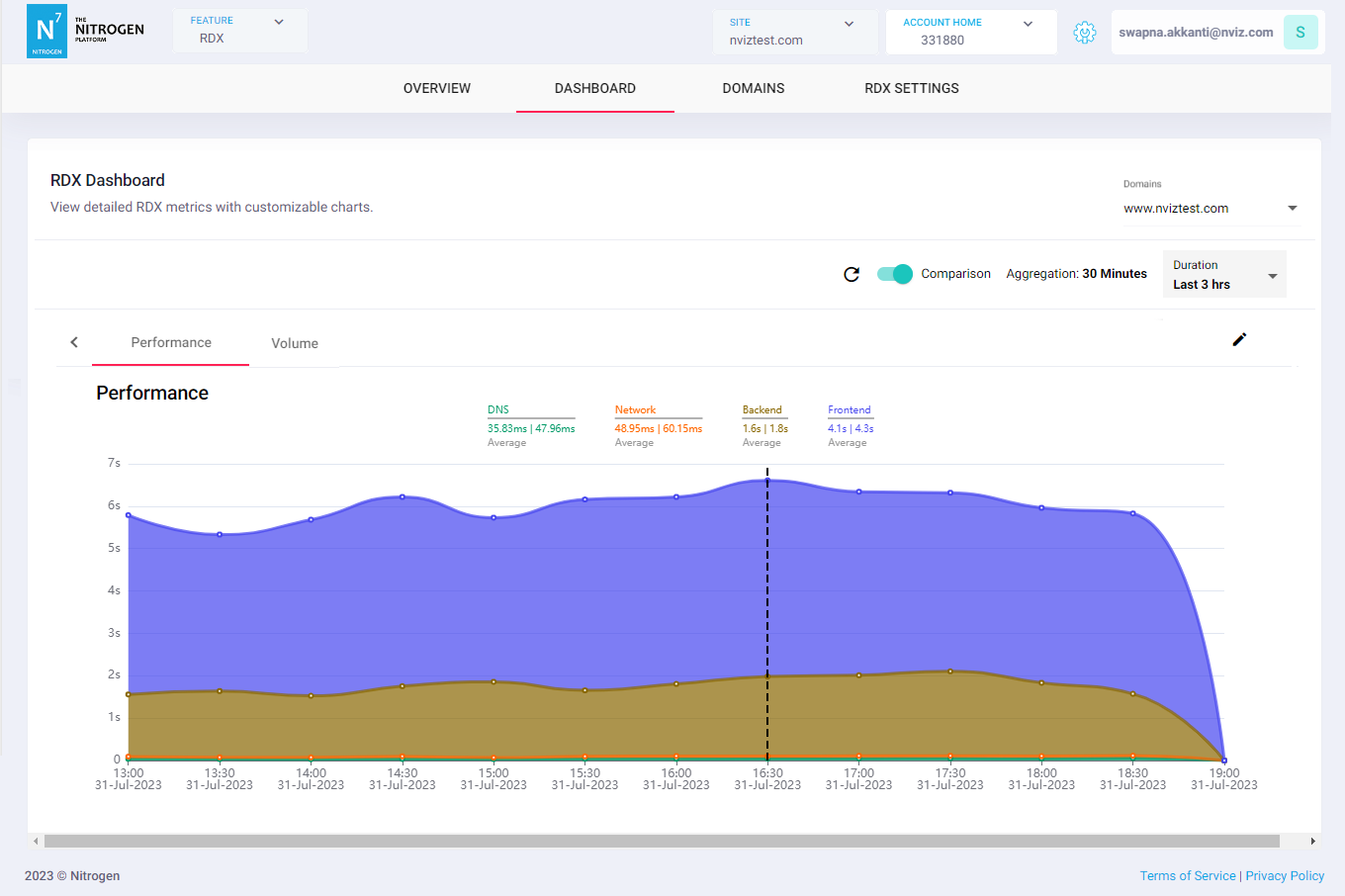Click the left chevron back arrow

coord(74,342)
